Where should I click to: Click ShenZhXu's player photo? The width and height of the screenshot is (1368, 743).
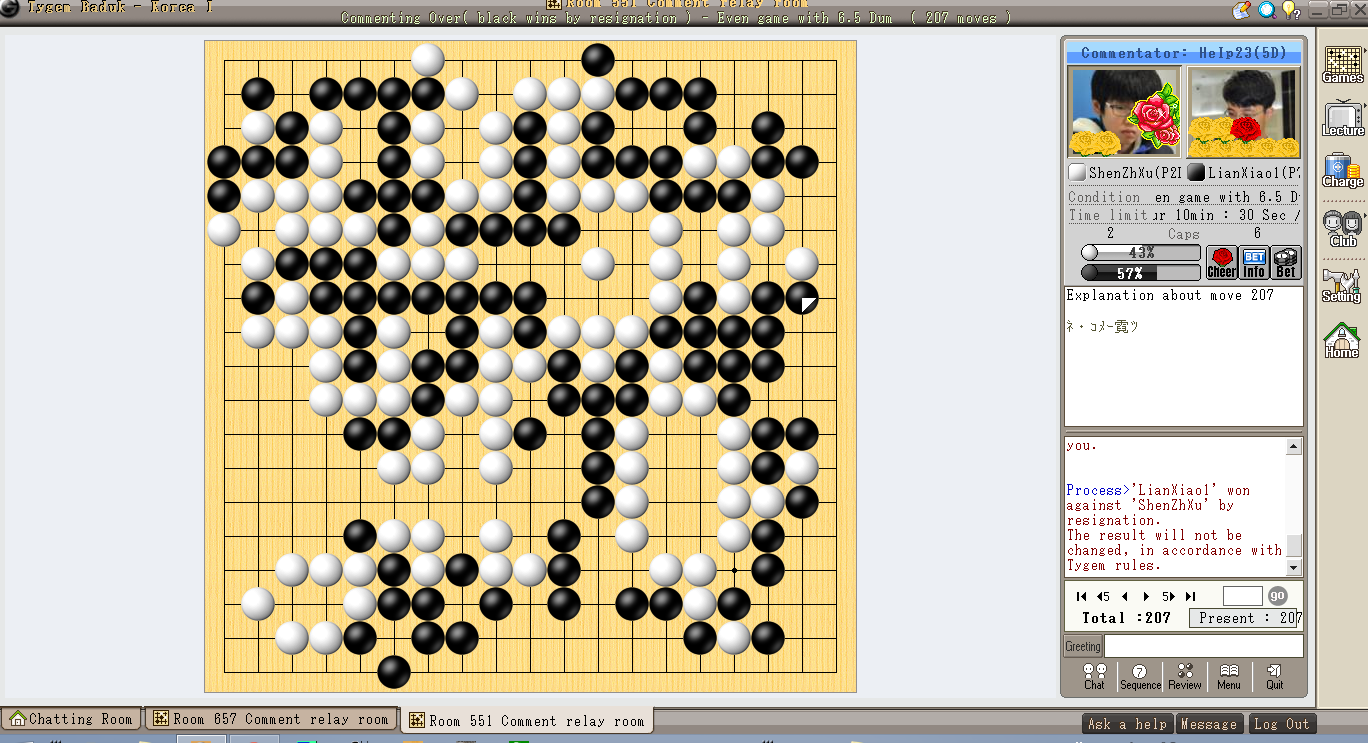[x=1124, y=112]
